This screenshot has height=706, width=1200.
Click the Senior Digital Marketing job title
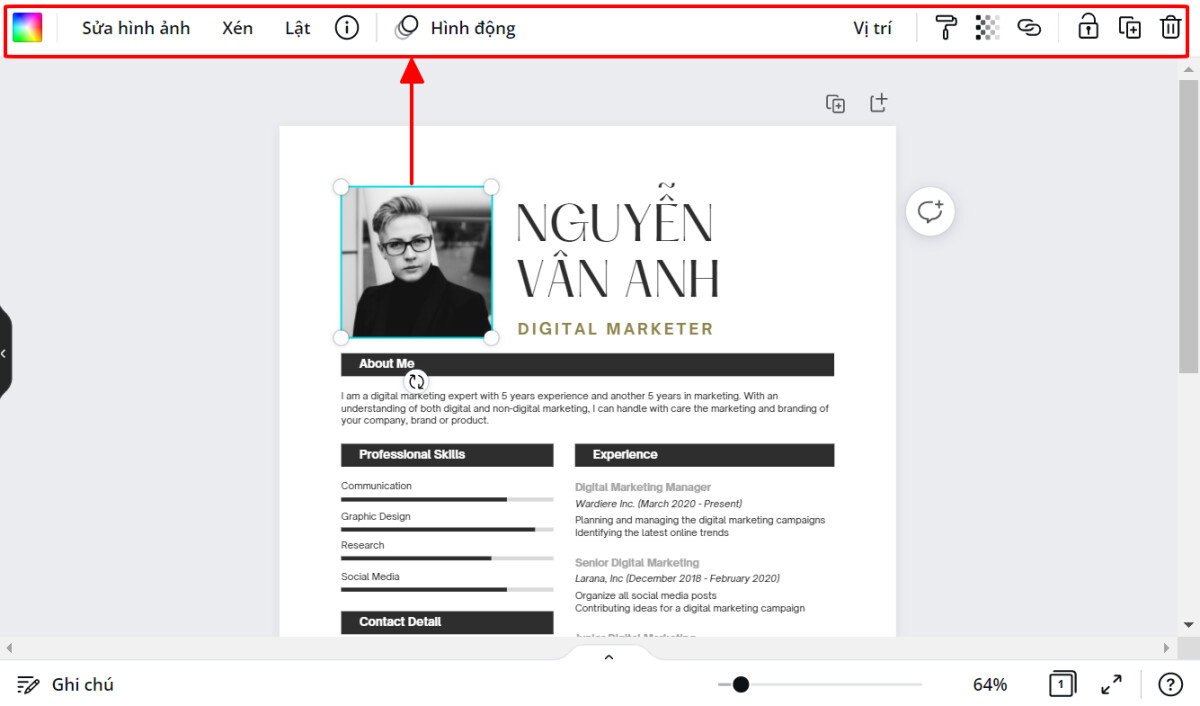[x=637, y=563]
